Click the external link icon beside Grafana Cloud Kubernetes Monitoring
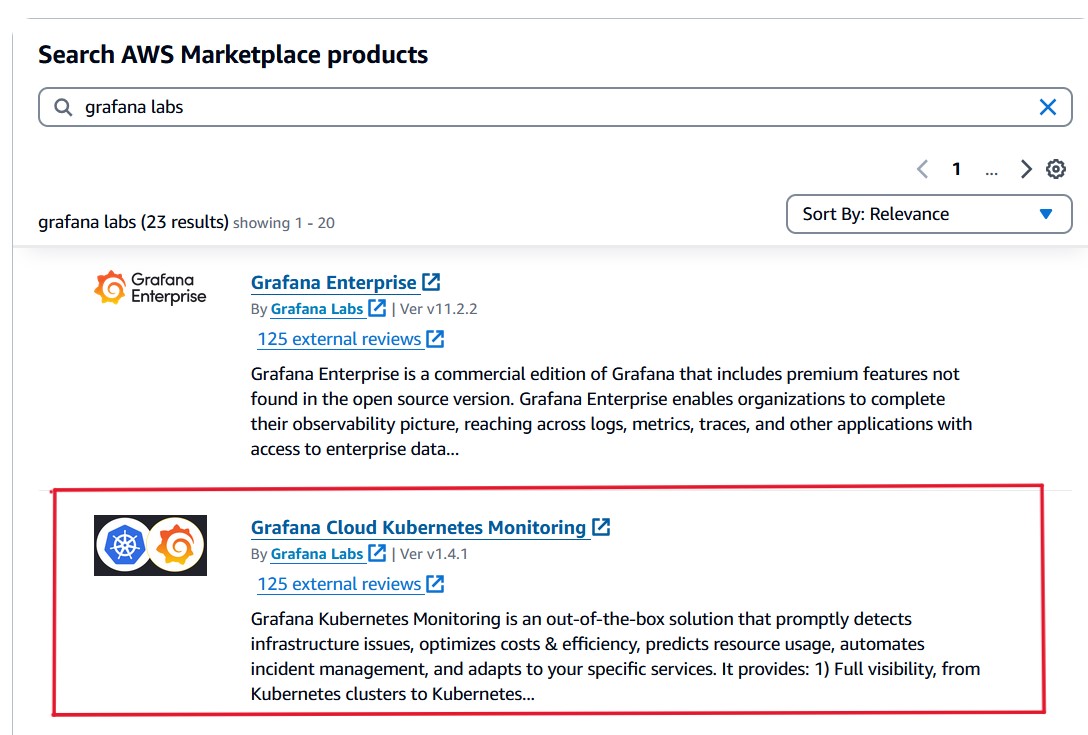 tap(602, 527)
